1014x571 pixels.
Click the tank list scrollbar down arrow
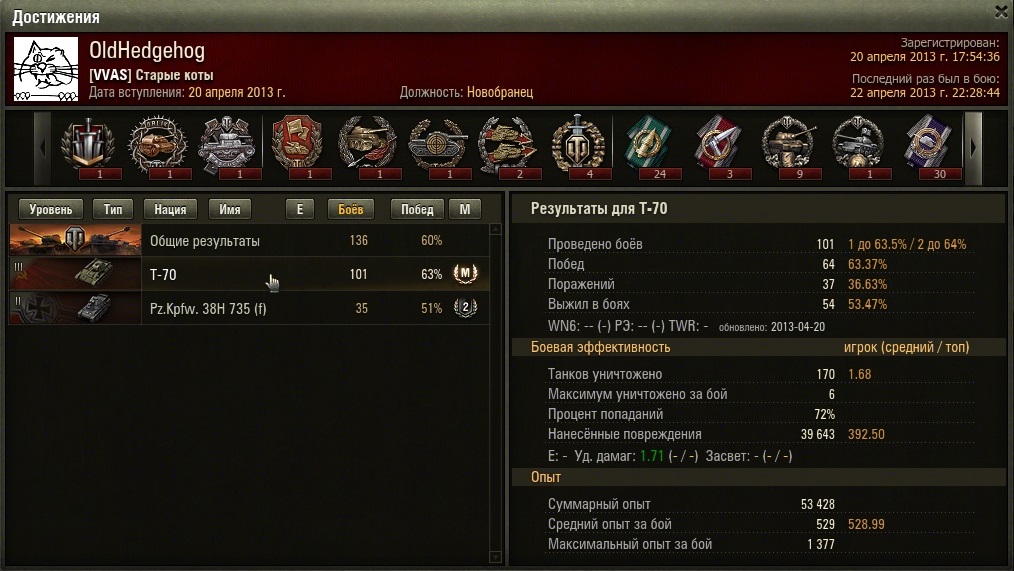point(496,557)
